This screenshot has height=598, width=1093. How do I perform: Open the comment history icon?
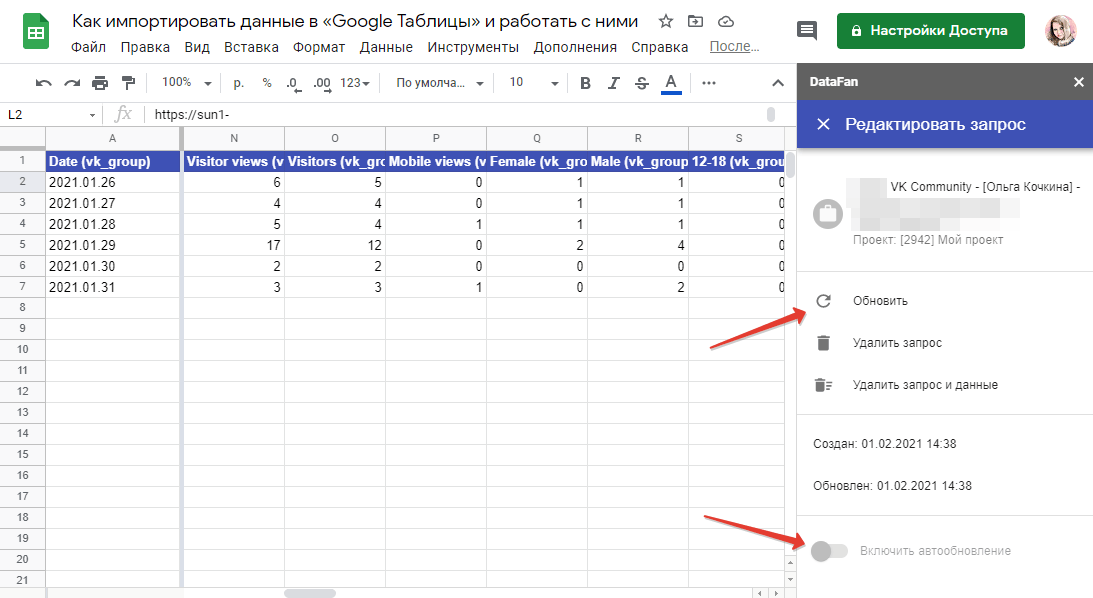click(806, 31)
